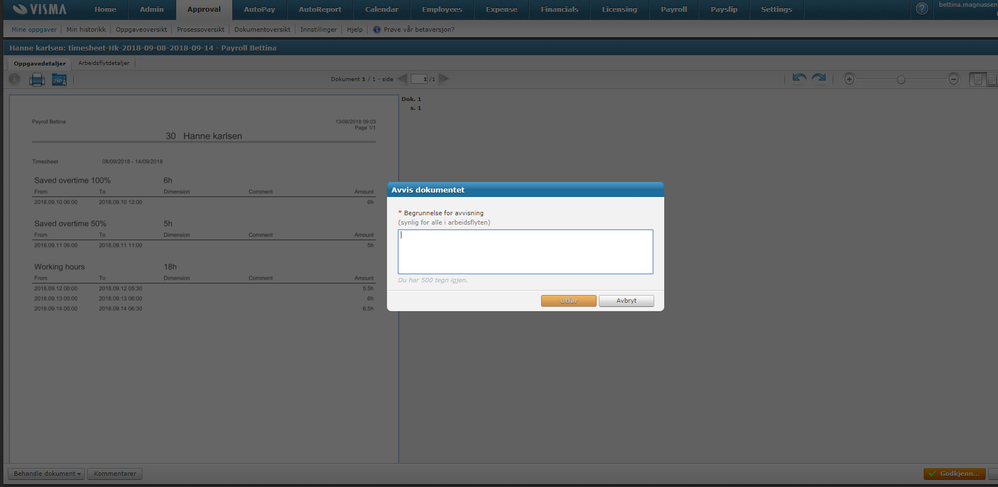Open the Home tab
Image resolution: width=998 pixels, height=487 pixels.
[106, 10]
